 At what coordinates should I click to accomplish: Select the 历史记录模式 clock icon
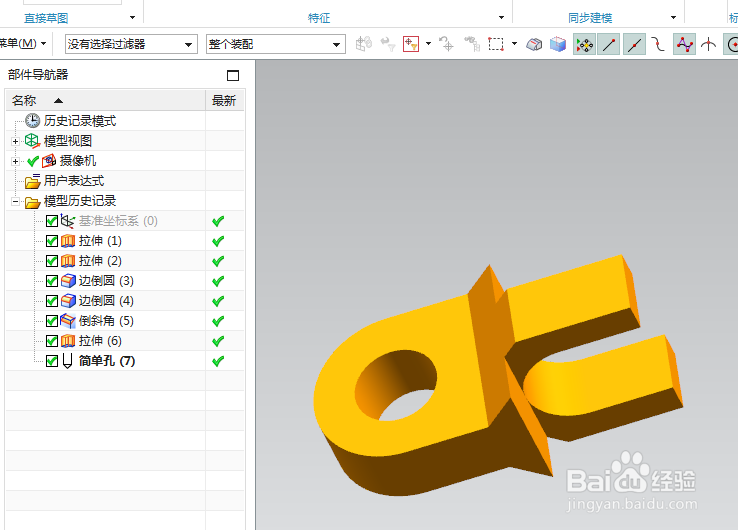point(32,120)
